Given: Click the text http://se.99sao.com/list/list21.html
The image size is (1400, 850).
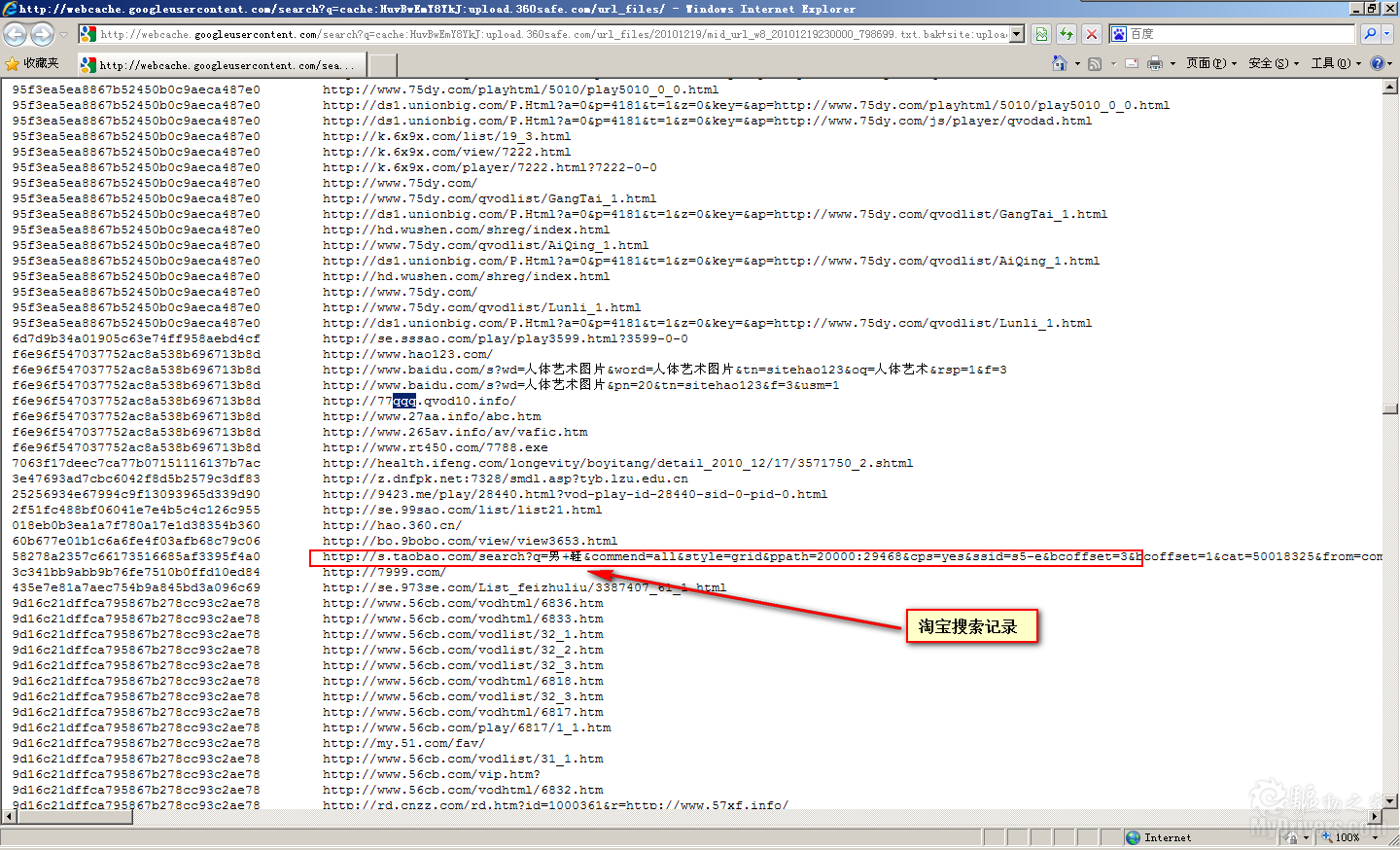Looking at the screenshot, I should 462,510.
